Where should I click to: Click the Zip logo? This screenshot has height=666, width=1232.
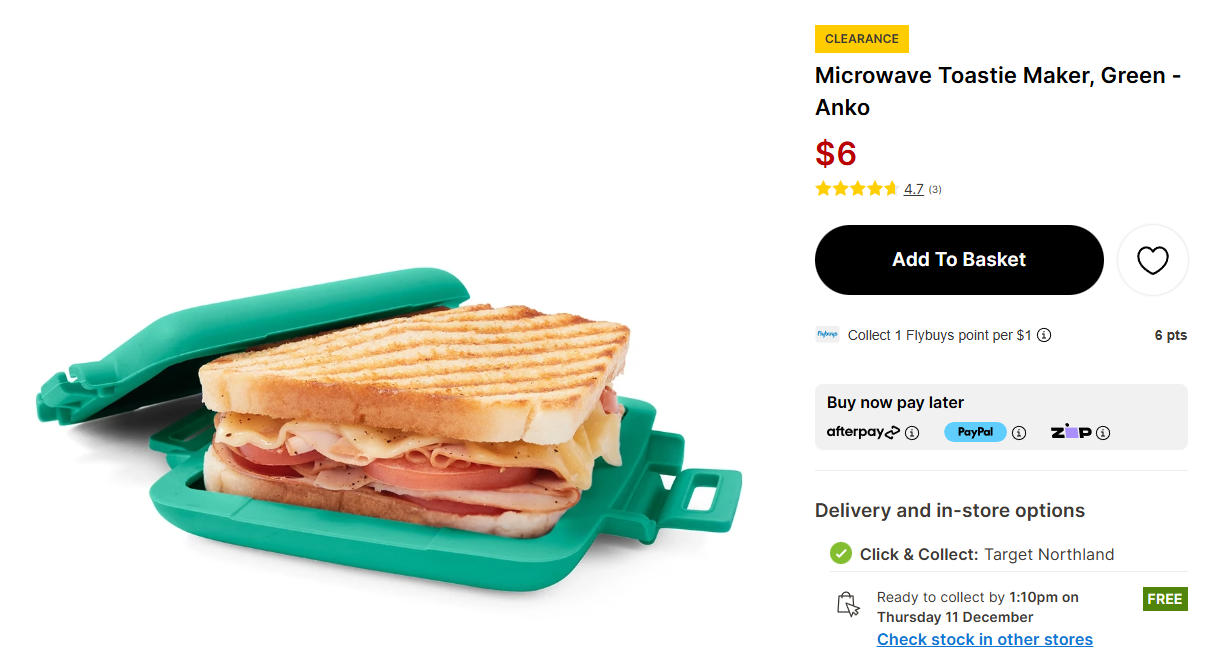pos(1070,432)
